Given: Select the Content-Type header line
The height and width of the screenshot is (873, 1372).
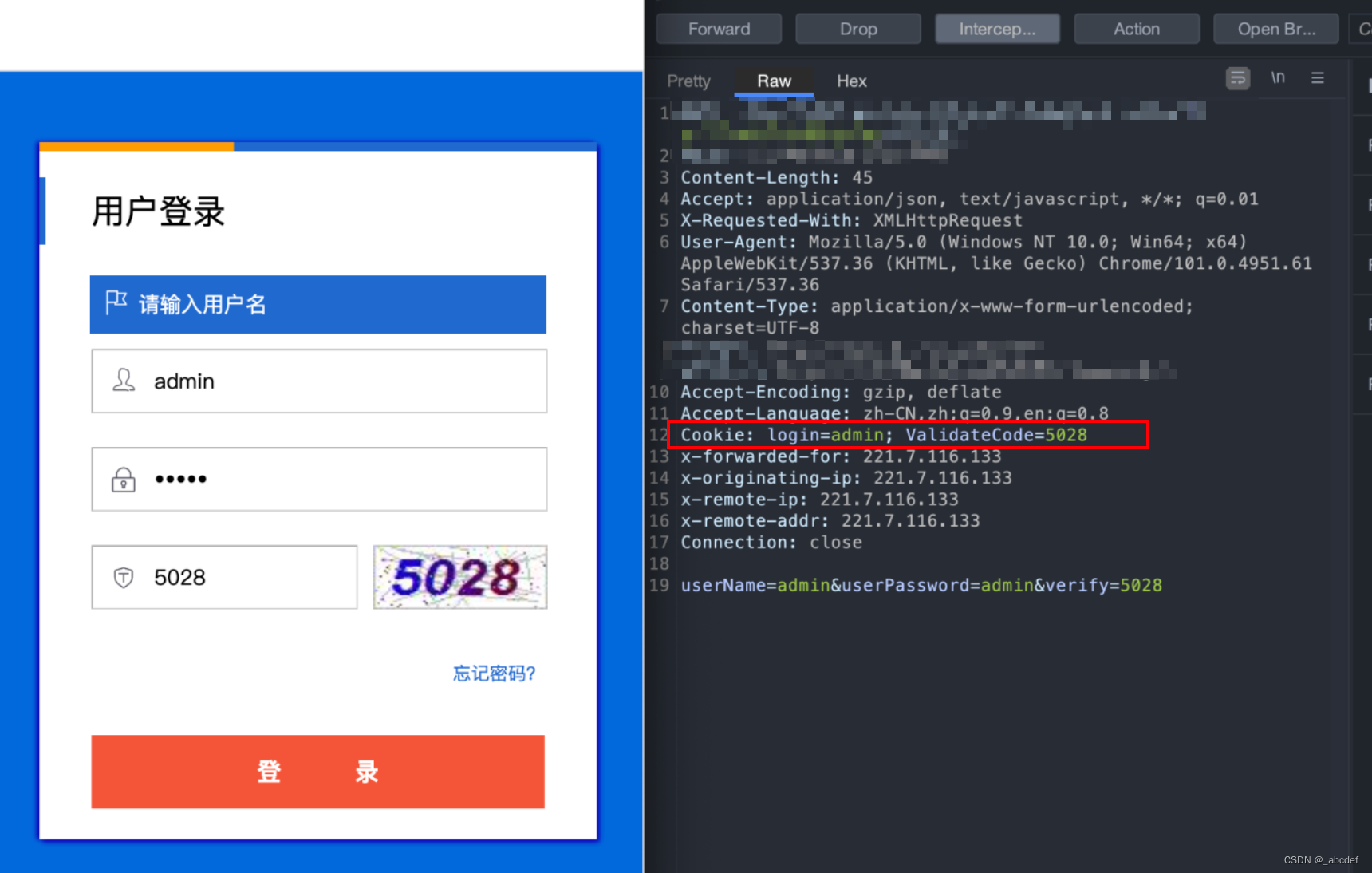Looking at the screenshot, I should 937,317.
